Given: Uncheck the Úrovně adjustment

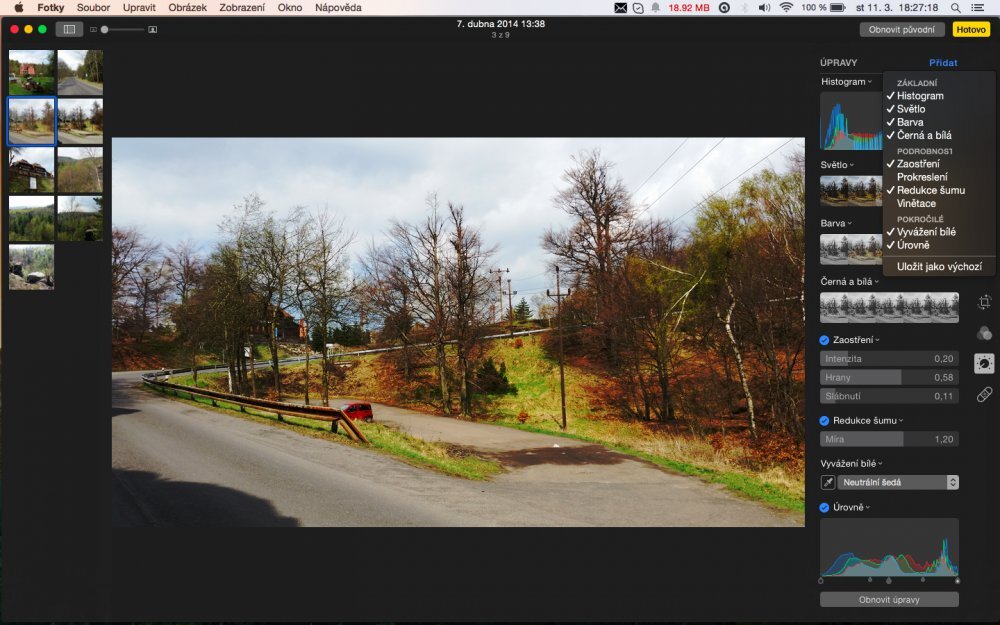Looking at the screenshot, I should coord(825,507).
